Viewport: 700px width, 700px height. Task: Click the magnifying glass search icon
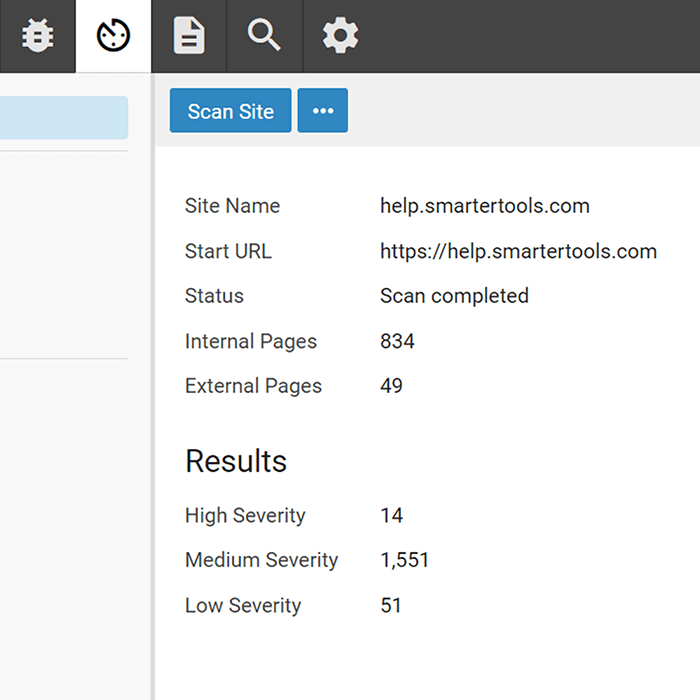(264, 36)
